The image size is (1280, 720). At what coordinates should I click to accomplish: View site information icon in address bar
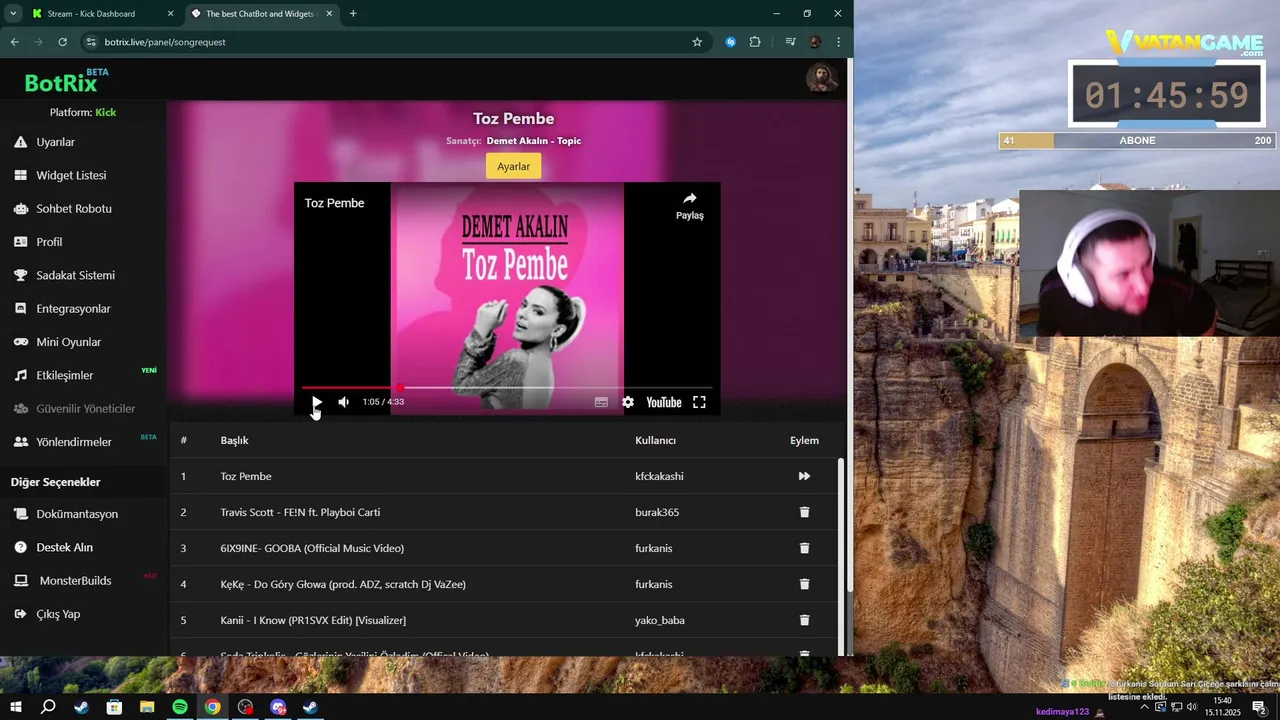click(91, 42)
